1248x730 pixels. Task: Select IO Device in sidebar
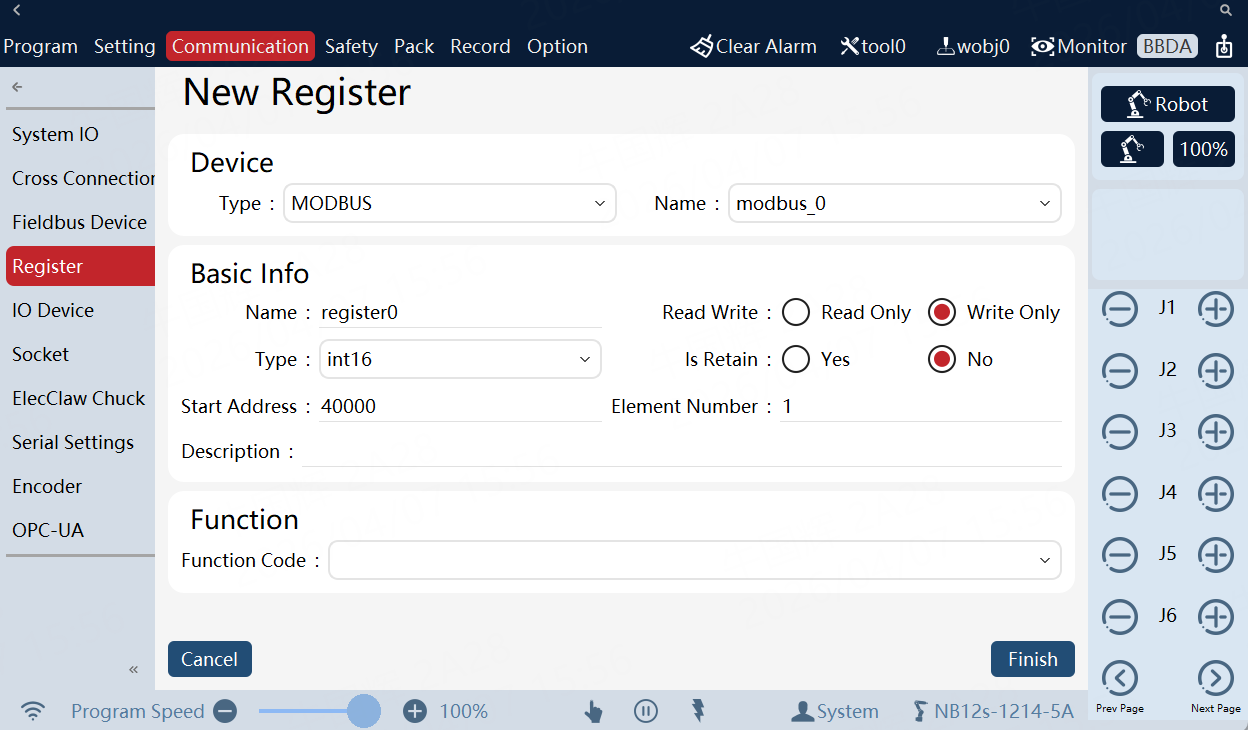click(53, 310)
